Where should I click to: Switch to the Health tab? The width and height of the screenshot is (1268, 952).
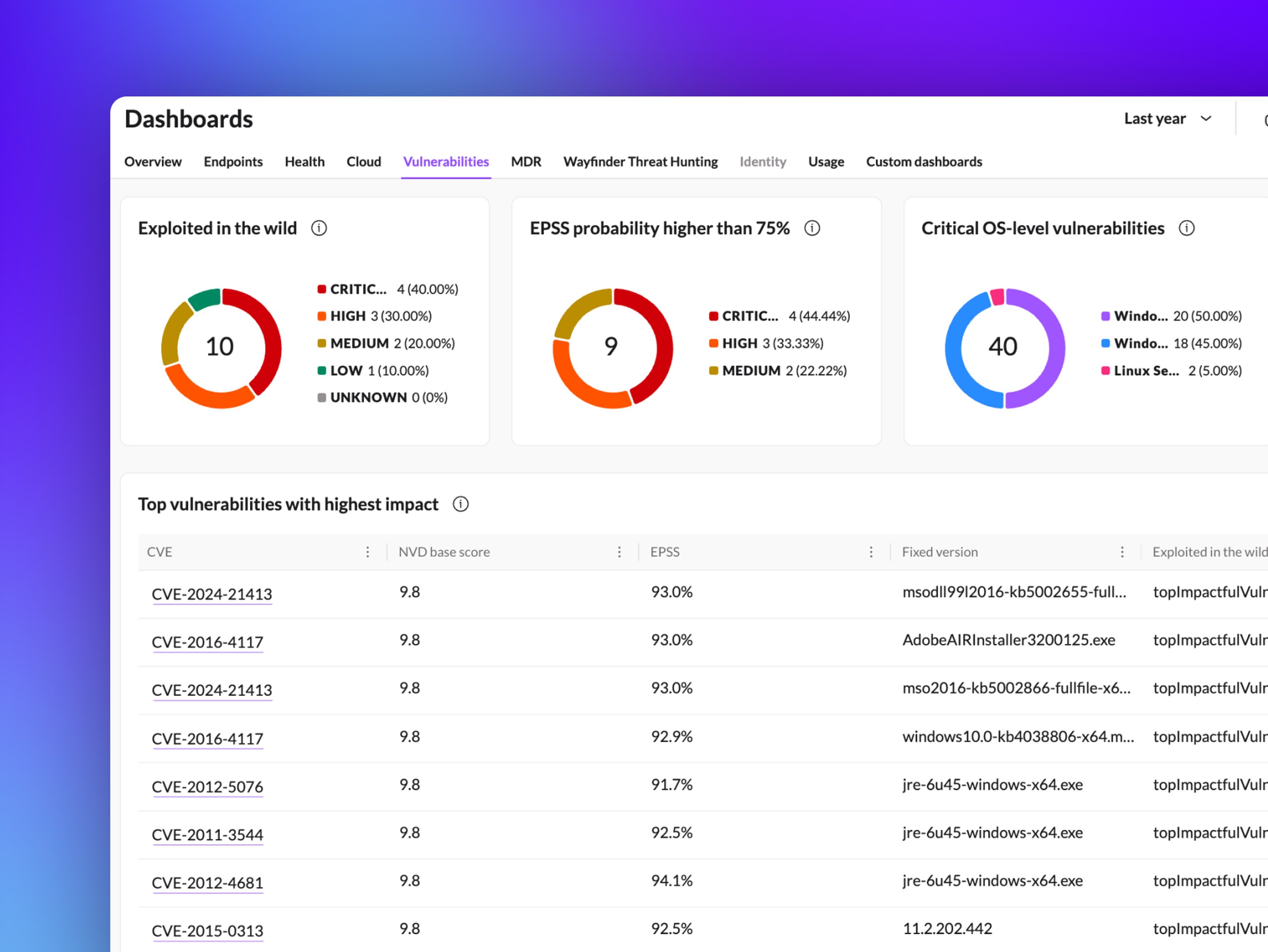coord(305,161)
